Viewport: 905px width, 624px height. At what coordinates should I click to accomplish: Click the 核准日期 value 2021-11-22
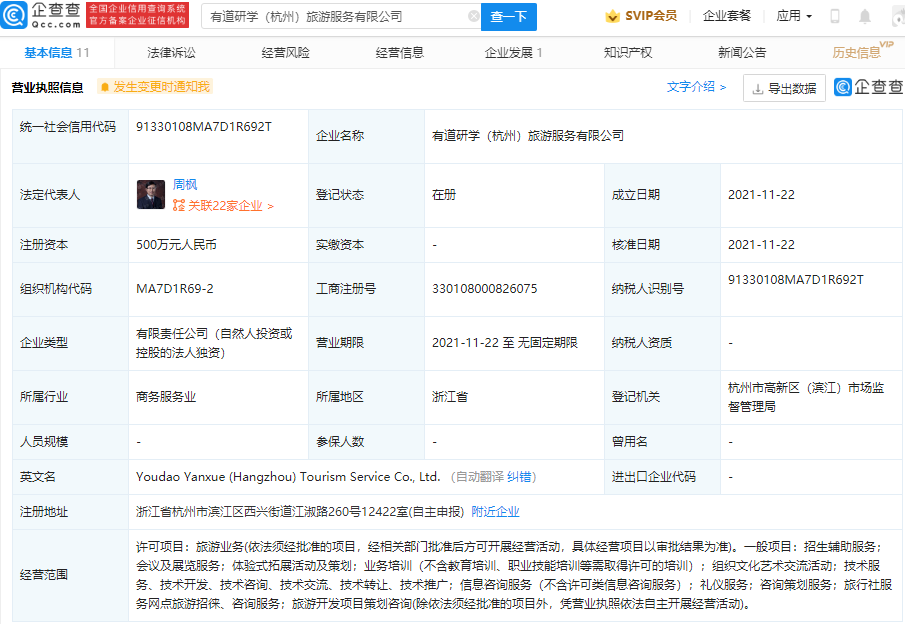point(761,245)
